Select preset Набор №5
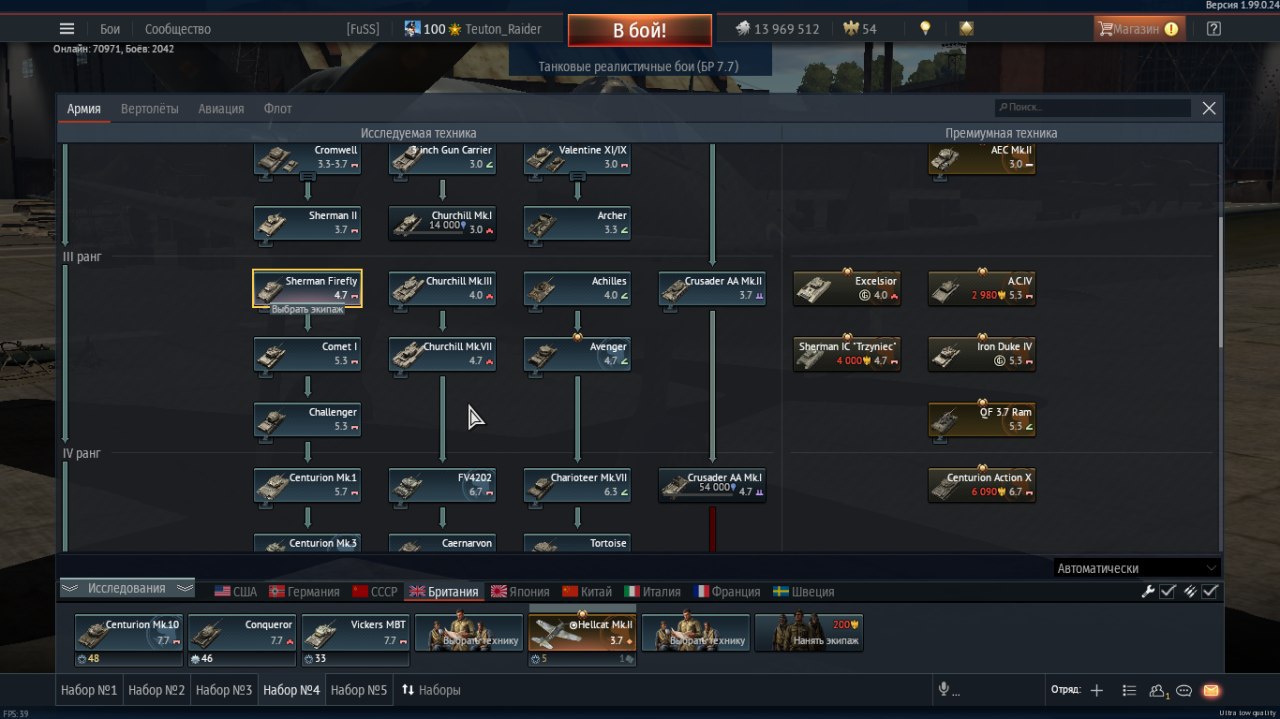Image resolution: width=1280 pixels, height=719 pixels. [x=359, y=690]
